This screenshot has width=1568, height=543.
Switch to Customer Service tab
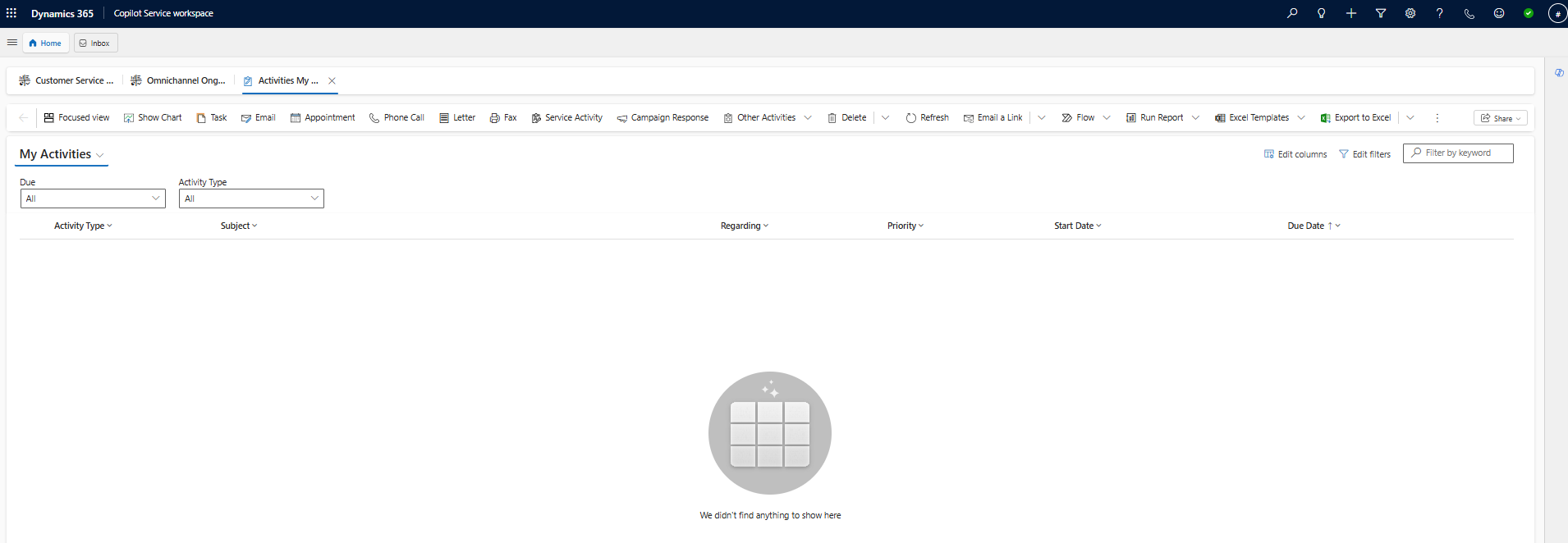point(66,80)
